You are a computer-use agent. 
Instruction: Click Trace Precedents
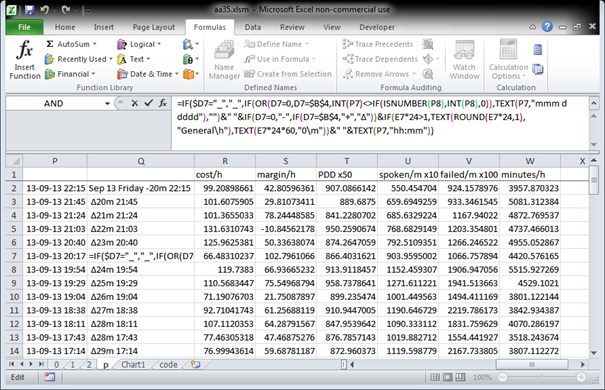coord(378,44)
